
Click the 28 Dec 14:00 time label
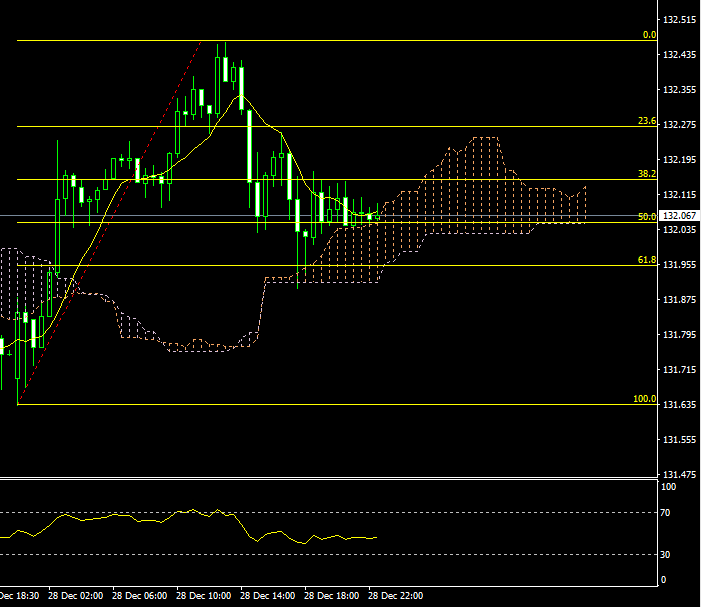pyautogui.click(x=267, y=596)
